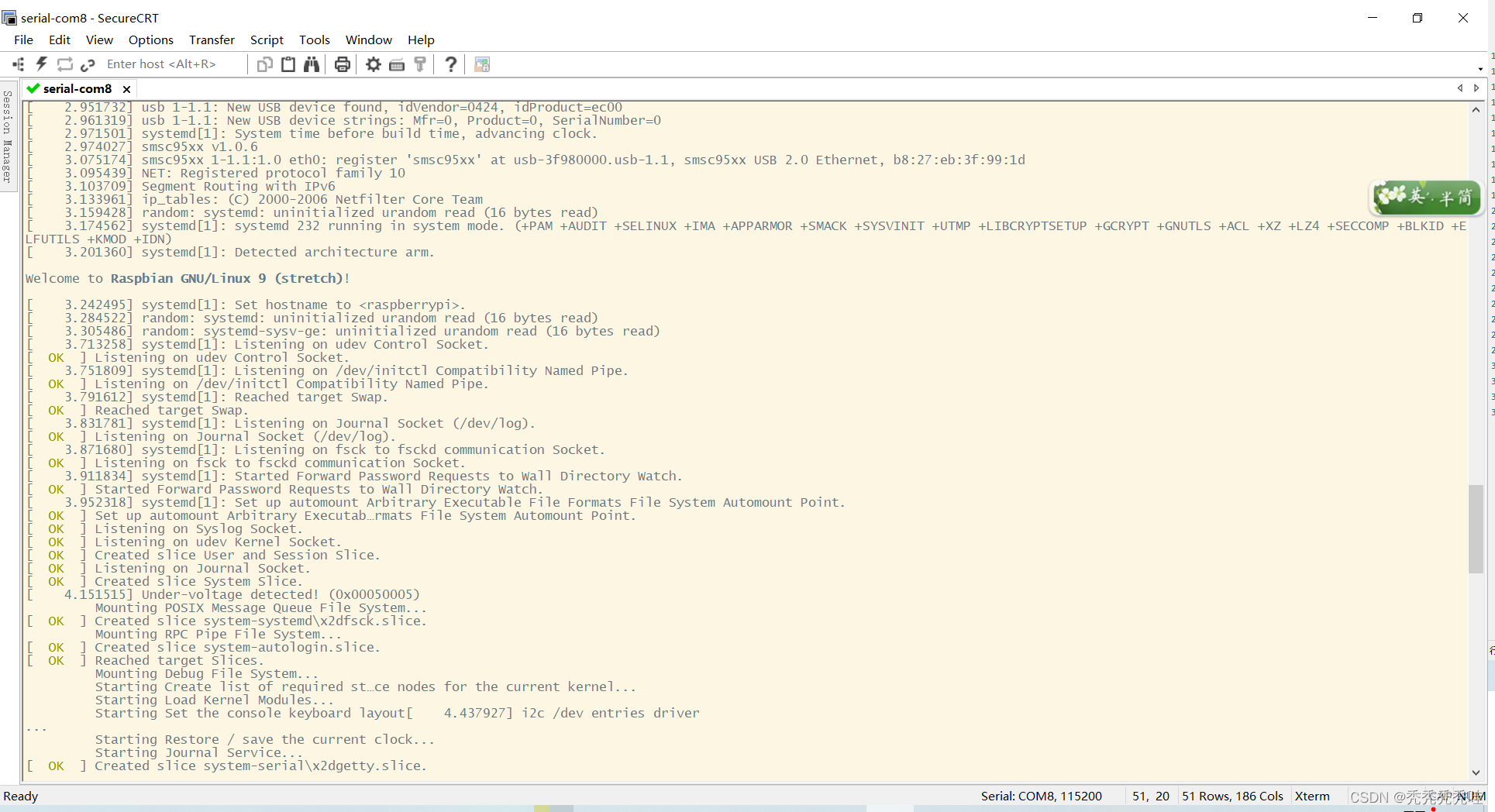Open the Window menu

pos(369,40)
